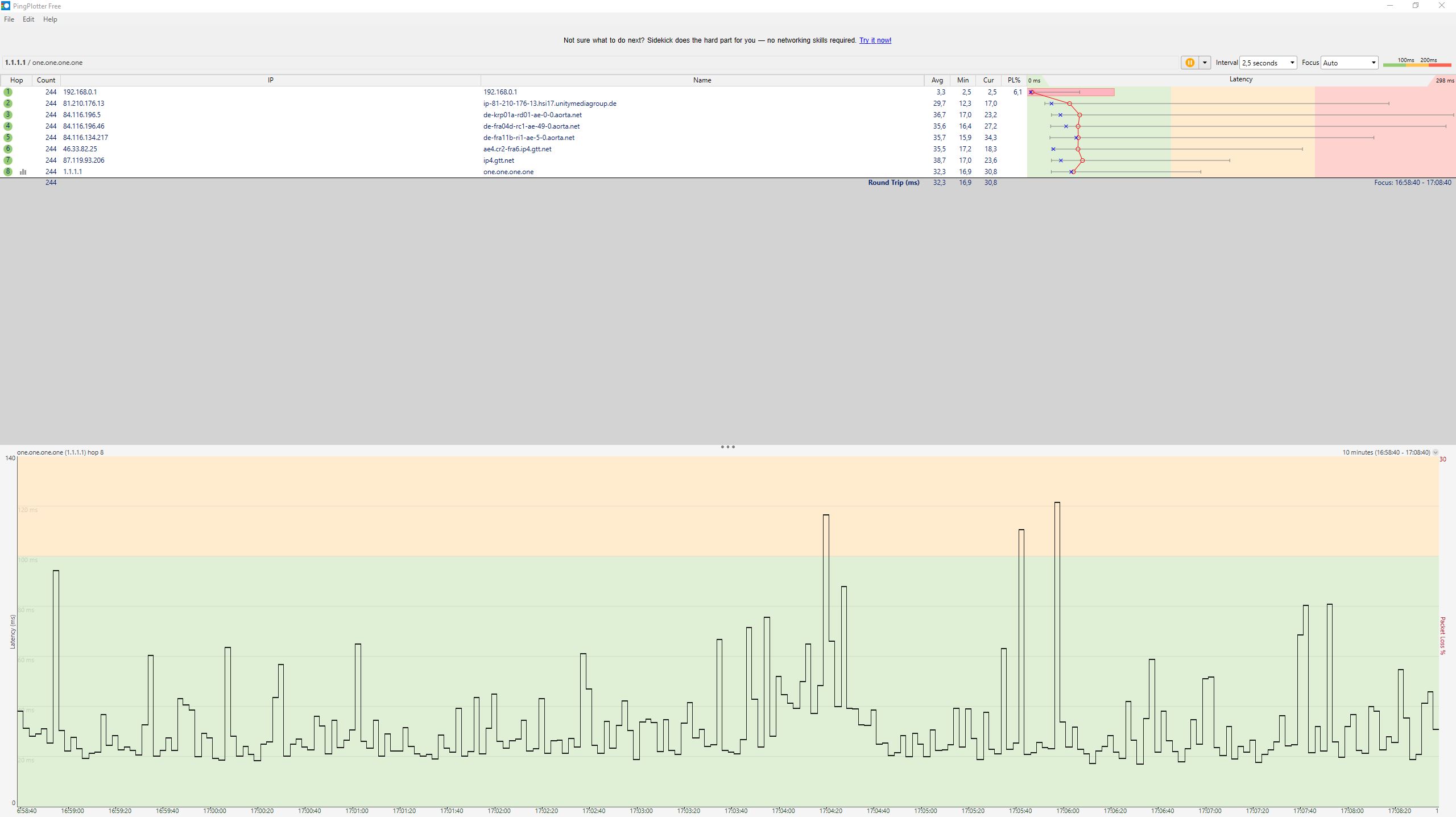The height and width of the screenshot is (817, 1456).
Task: Click the three-dot panel splitter handle
Action: tap(727, 447)
